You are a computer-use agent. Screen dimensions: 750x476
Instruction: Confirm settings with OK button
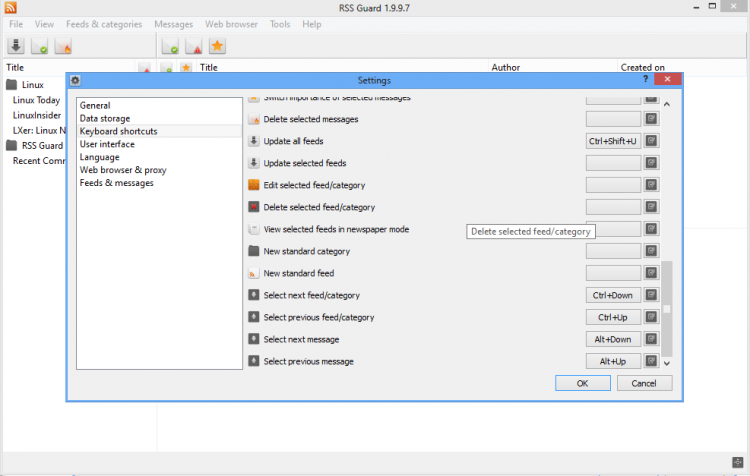tap(583, 383)
